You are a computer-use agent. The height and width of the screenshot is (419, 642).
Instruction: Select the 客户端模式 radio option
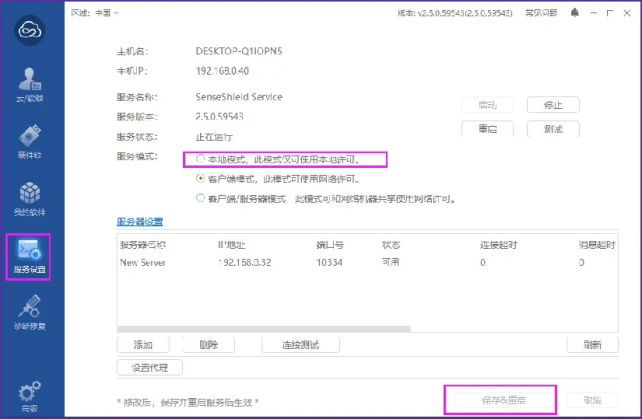201,179
